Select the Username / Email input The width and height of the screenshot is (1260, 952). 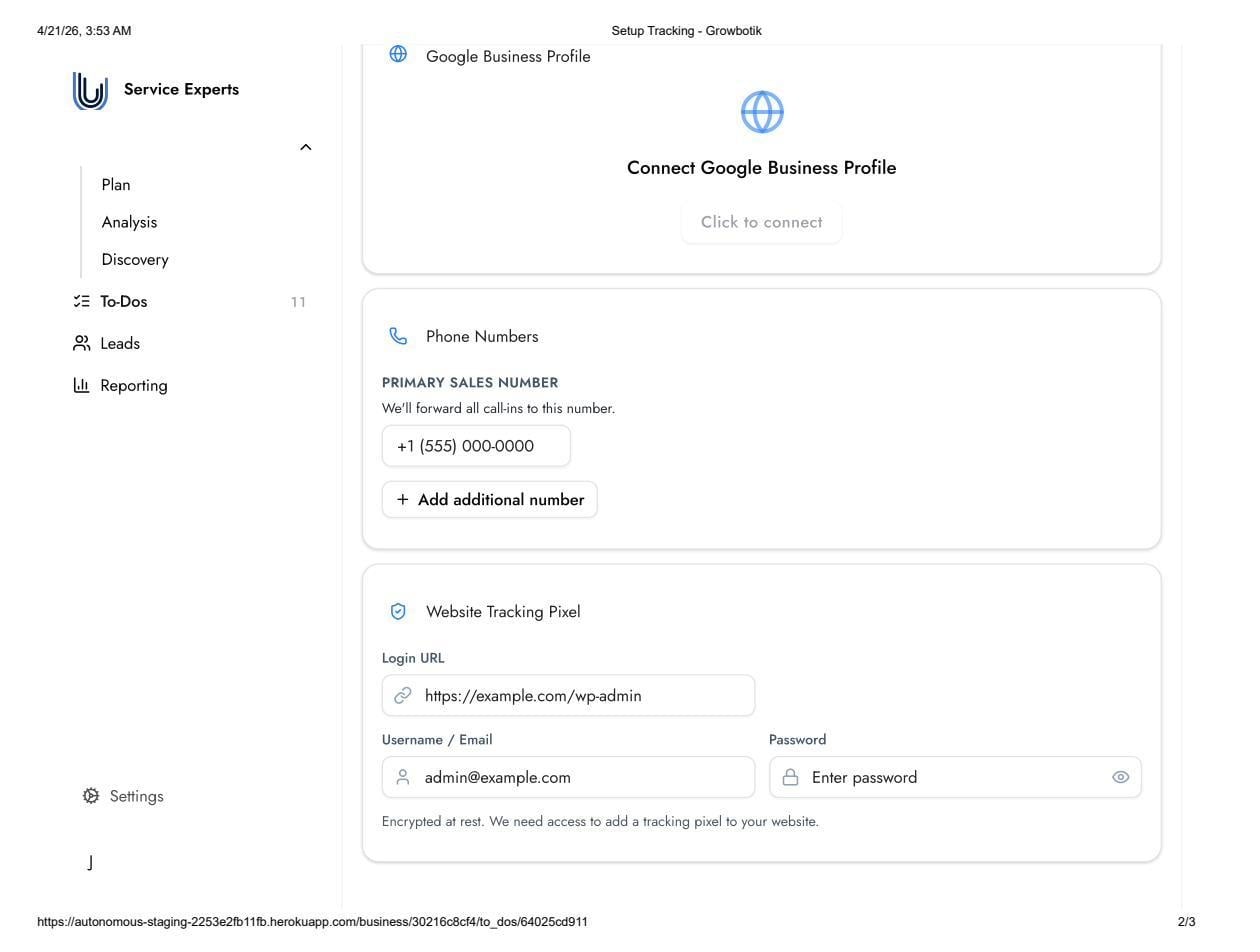click(580, 777)
